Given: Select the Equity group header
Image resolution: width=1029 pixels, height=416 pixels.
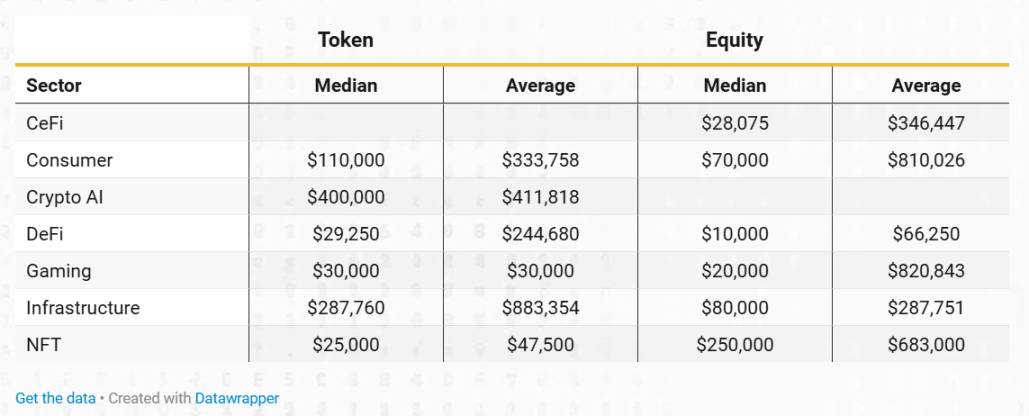Looking at the screenshot, I should point(734,40).
